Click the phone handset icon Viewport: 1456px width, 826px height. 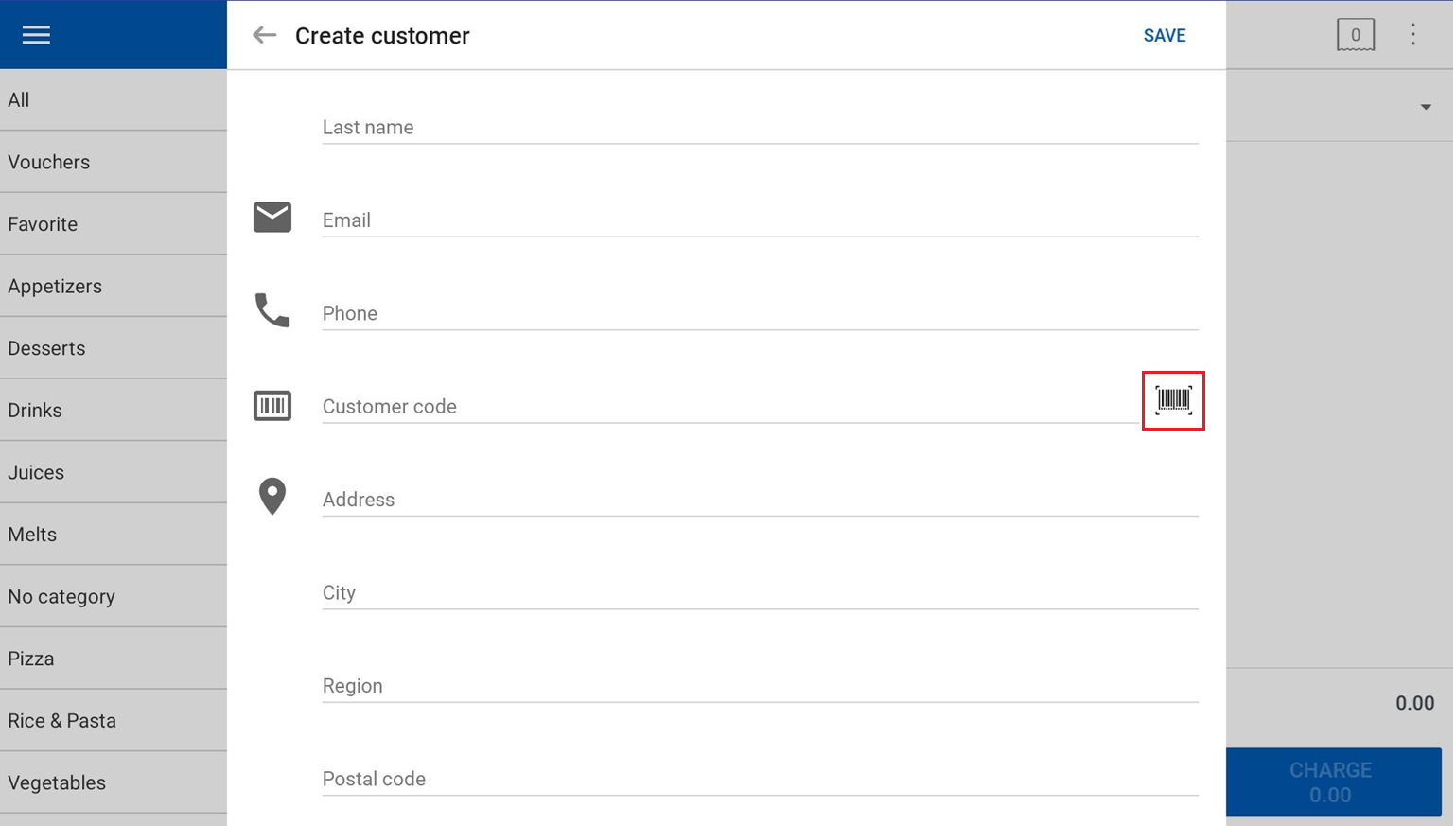tap(272, 310)
